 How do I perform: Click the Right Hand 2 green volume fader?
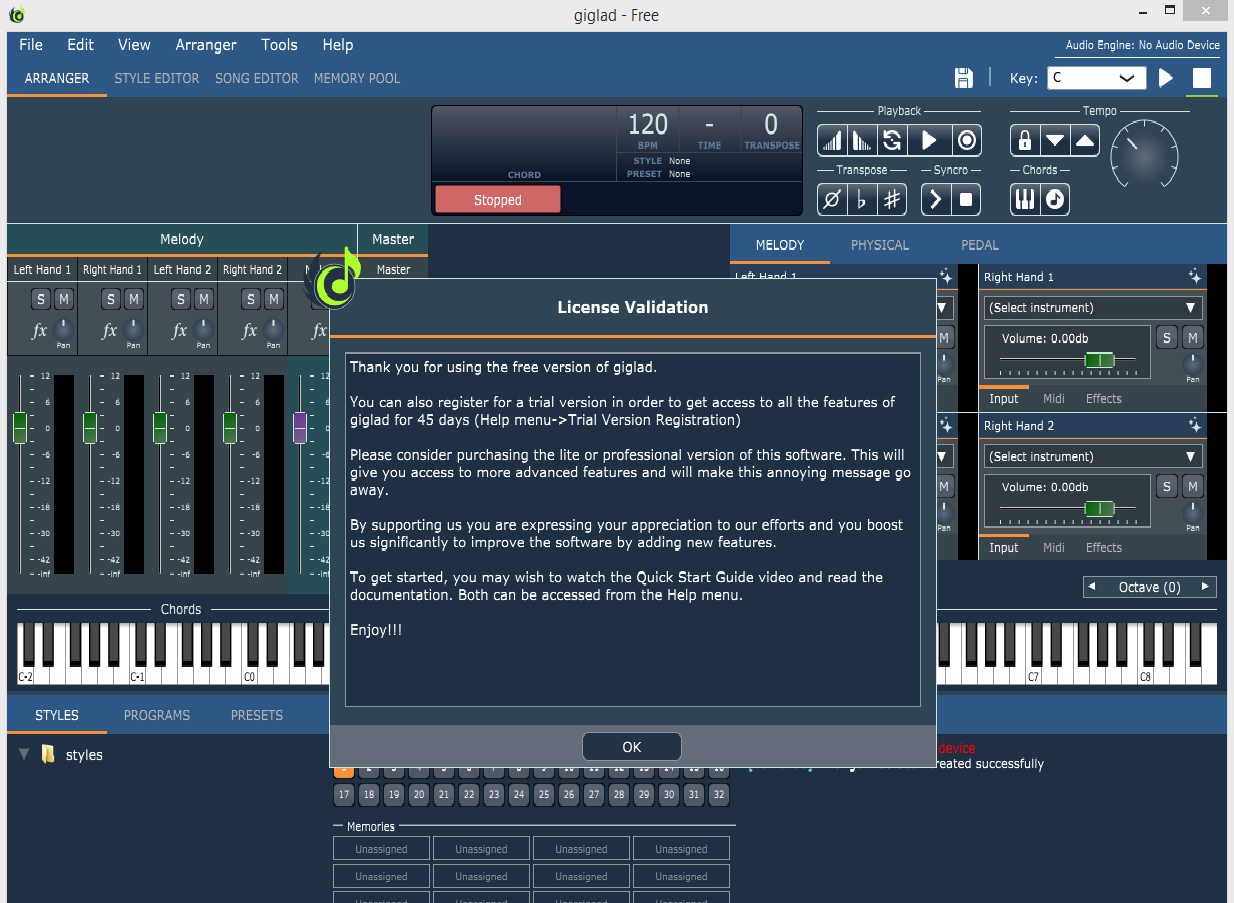tap(230, 427)
